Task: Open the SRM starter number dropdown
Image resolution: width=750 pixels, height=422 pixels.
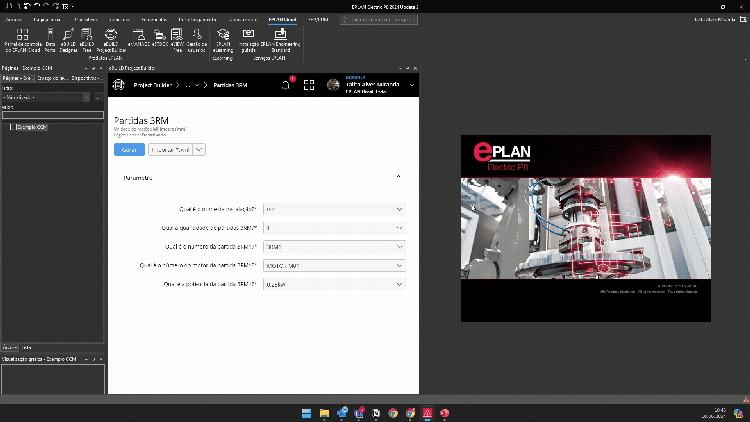Action: [334, 247]
